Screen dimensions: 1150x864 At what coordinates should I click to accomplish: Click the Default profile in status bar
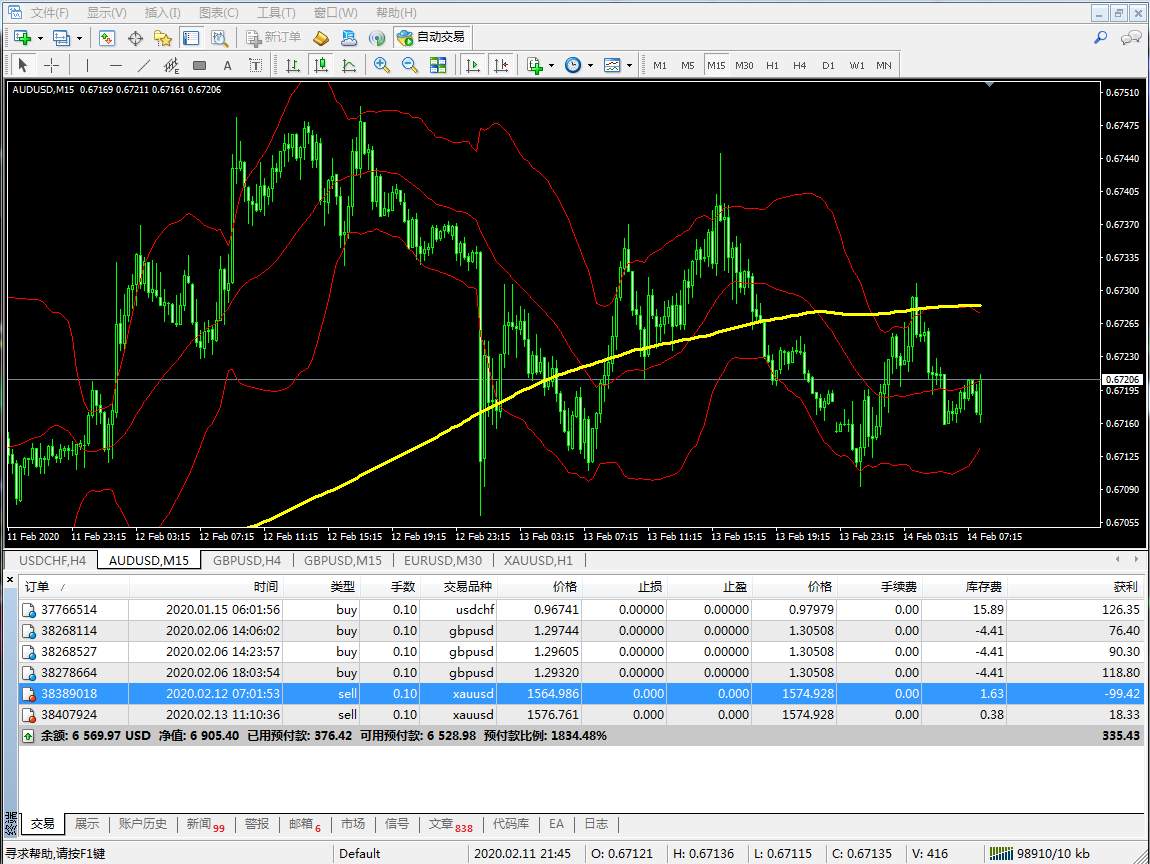pyautogui.click(x=359, y=854)
